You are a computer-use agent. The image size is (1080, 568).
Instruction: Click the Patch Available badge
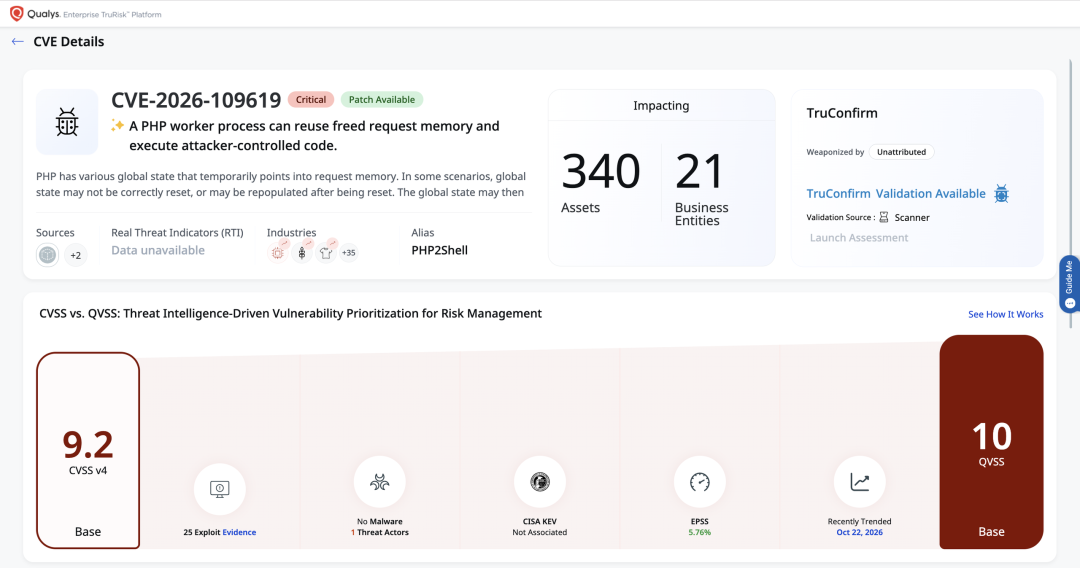click(382, 100)
